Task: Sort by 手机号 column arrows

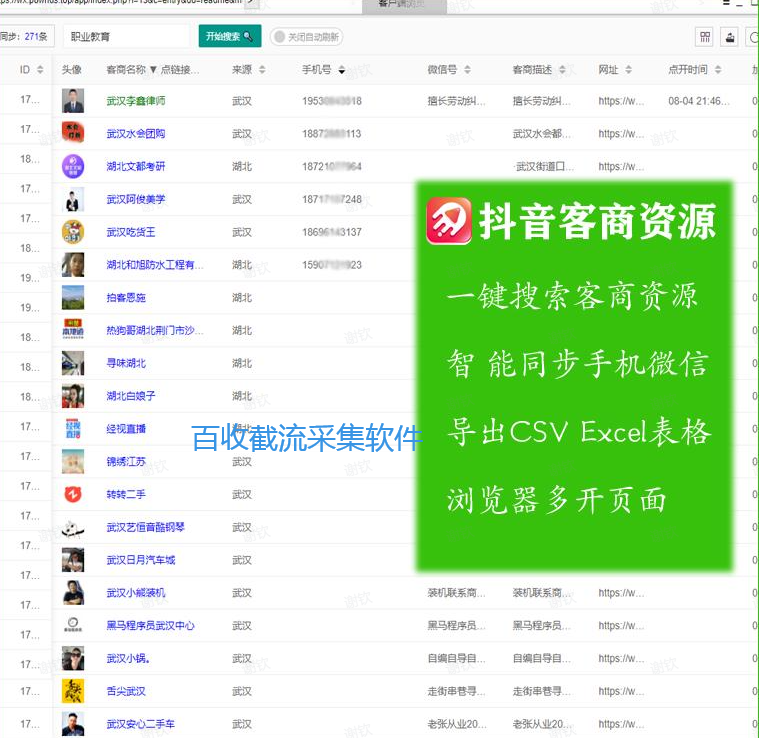Action: click(342, 70)
